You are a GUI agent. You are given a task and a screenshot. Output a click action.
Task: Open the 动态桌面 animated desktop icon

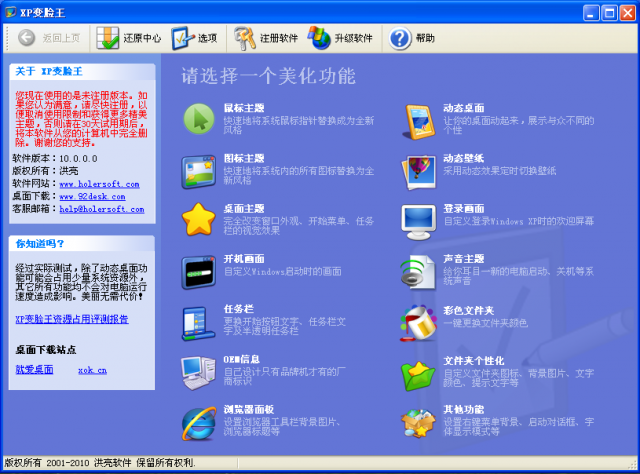pyautogui.click(x=418, y=118)
